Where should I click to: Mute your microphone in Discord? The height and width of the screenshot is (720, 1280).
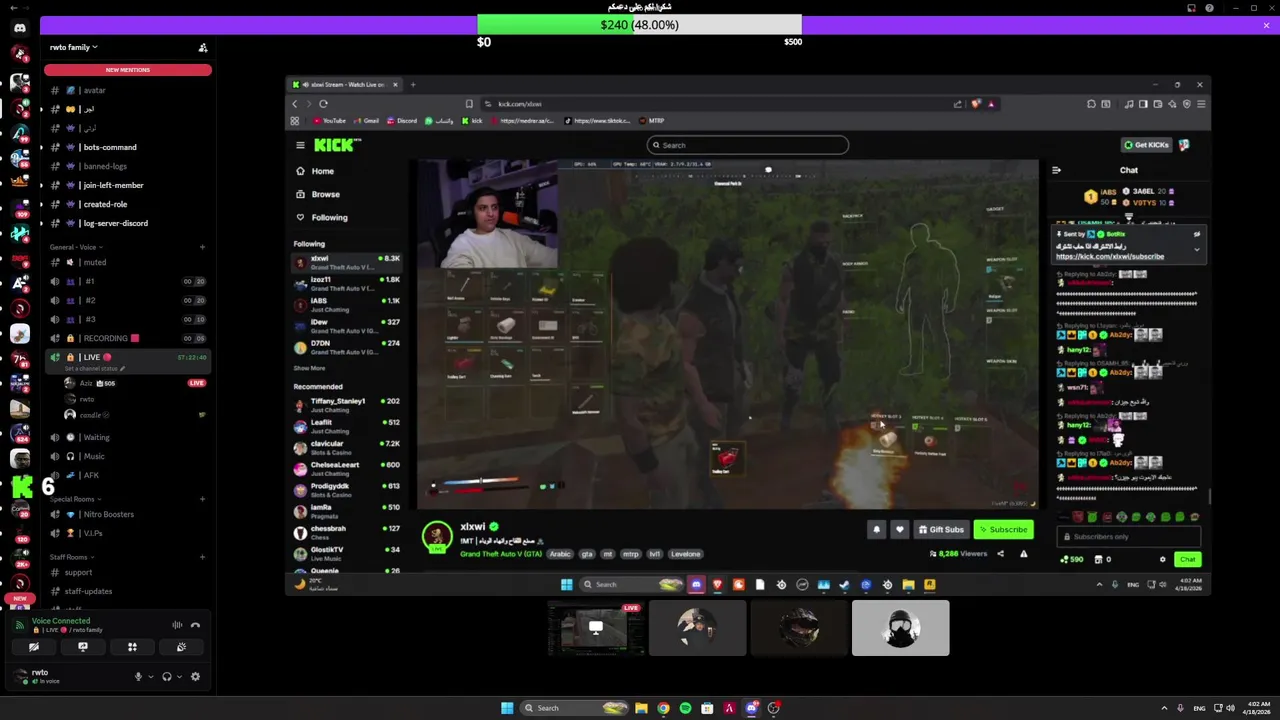click(x=138, y=677)
